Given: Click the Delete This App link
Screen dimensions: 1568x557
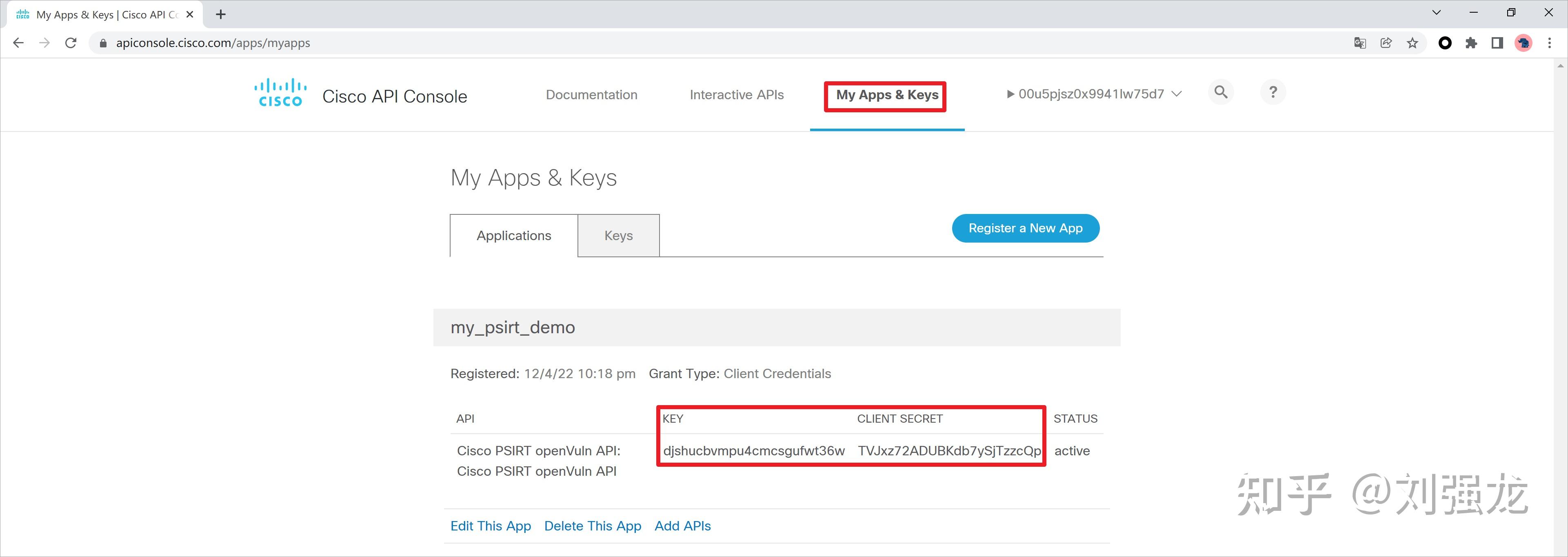Looking at the screenshot, I should pos(592,526).
